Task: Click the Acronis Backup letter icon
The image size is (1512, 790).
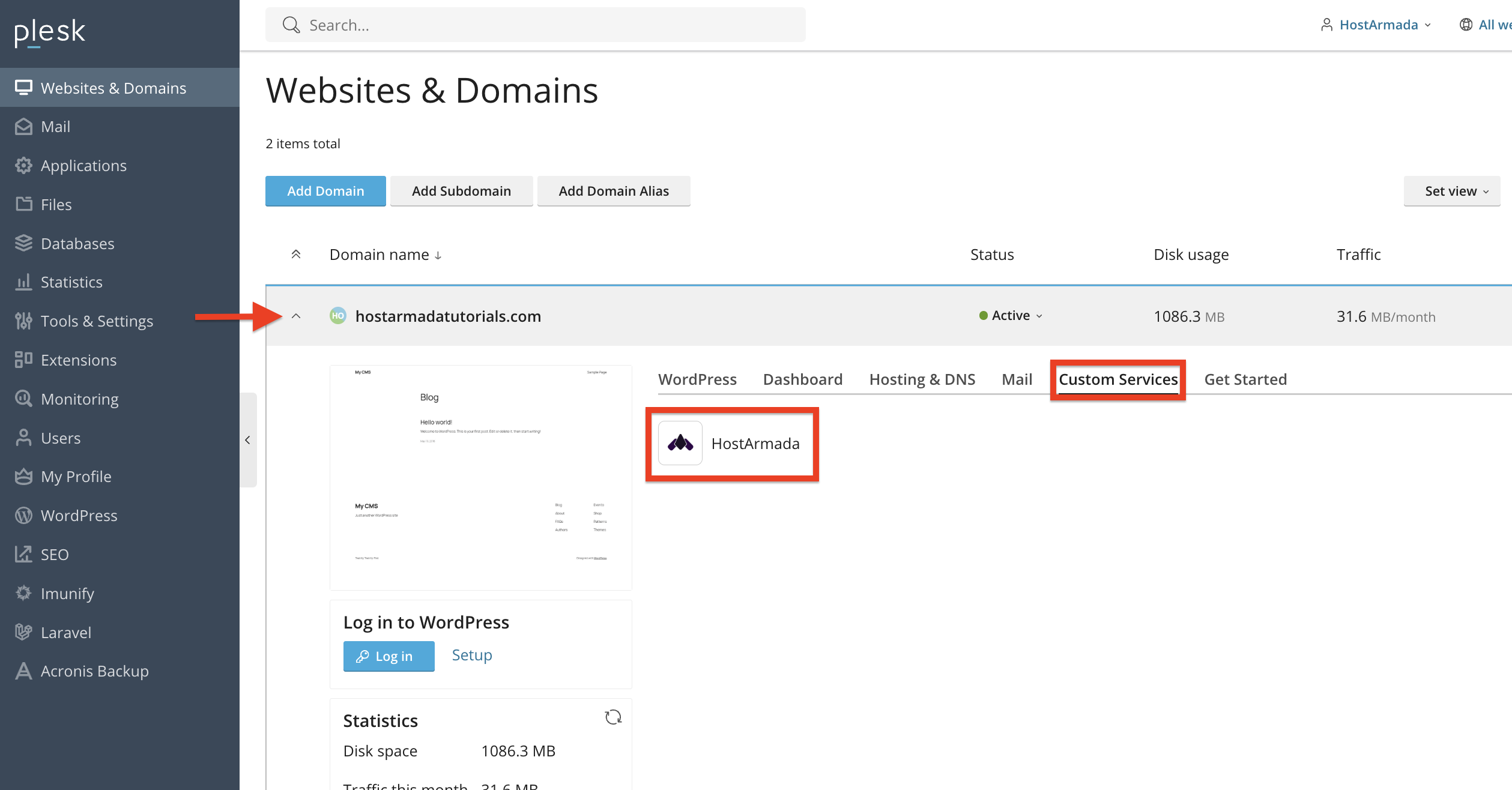Action: coord(23,671)
